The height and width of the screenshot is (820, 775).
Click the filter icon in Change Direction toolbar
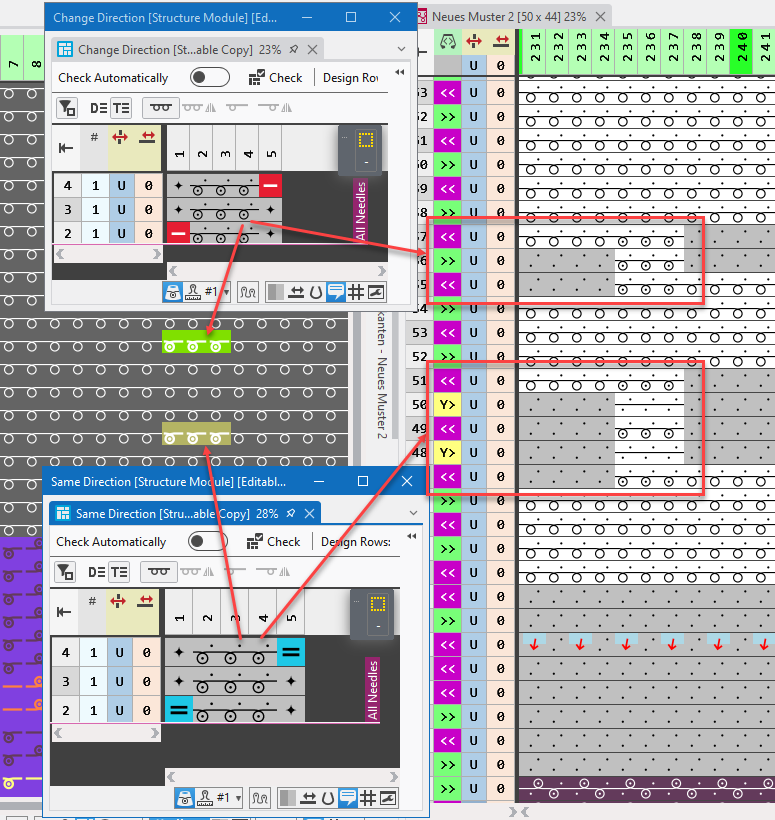point(66,108)
